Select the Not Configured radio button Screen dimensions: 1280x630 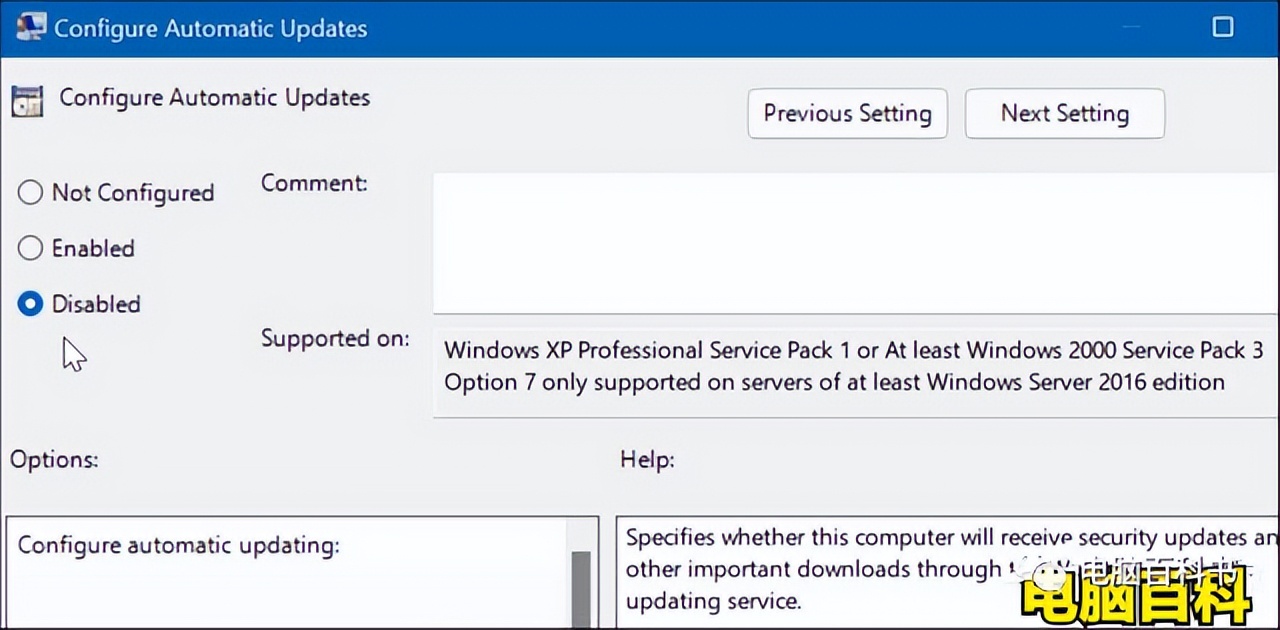30,192
